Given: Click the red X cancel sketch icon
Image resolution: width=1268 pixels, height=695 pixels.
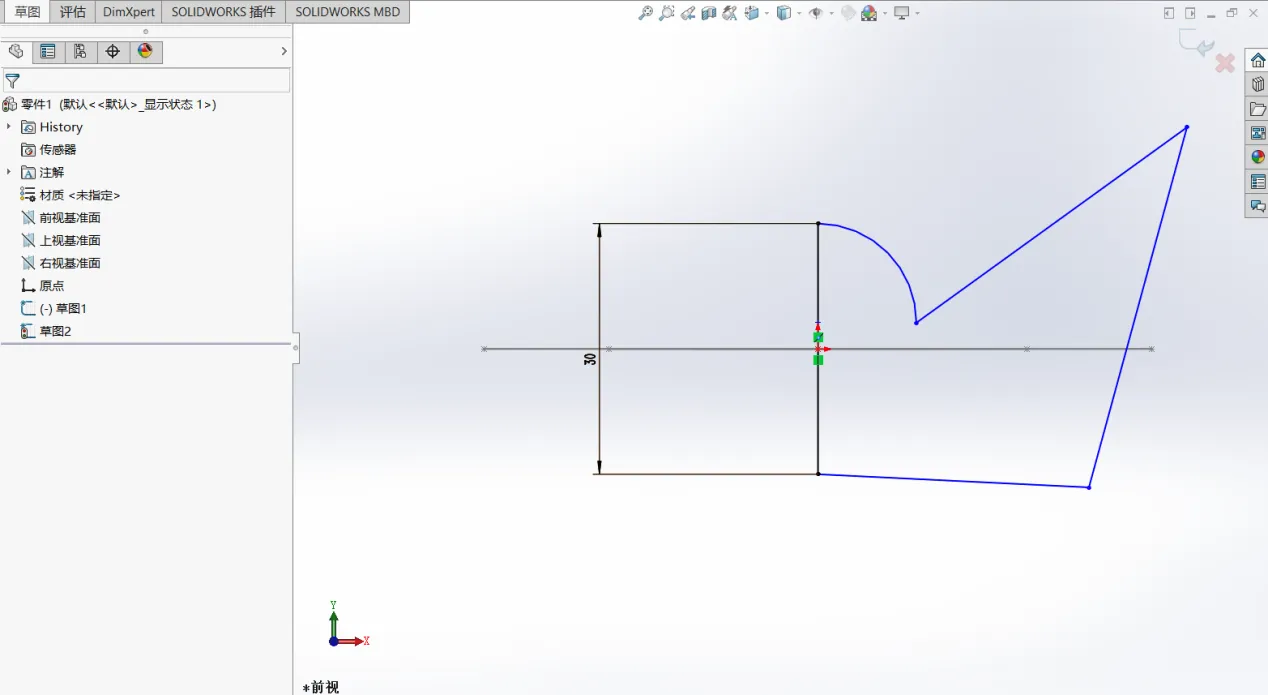Looking at the screenshot, I should pos(1225,63).
